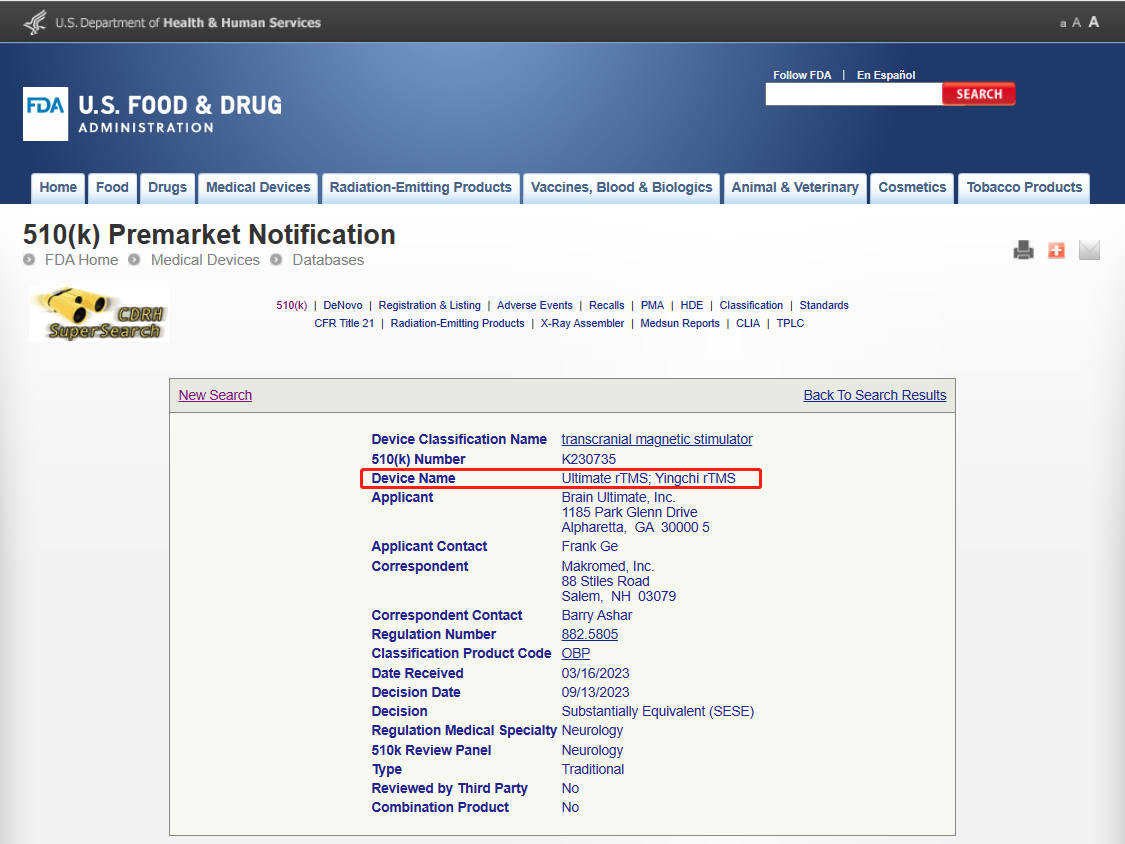
Task: Click the FDA logo
Action: [x=46, y=113]
